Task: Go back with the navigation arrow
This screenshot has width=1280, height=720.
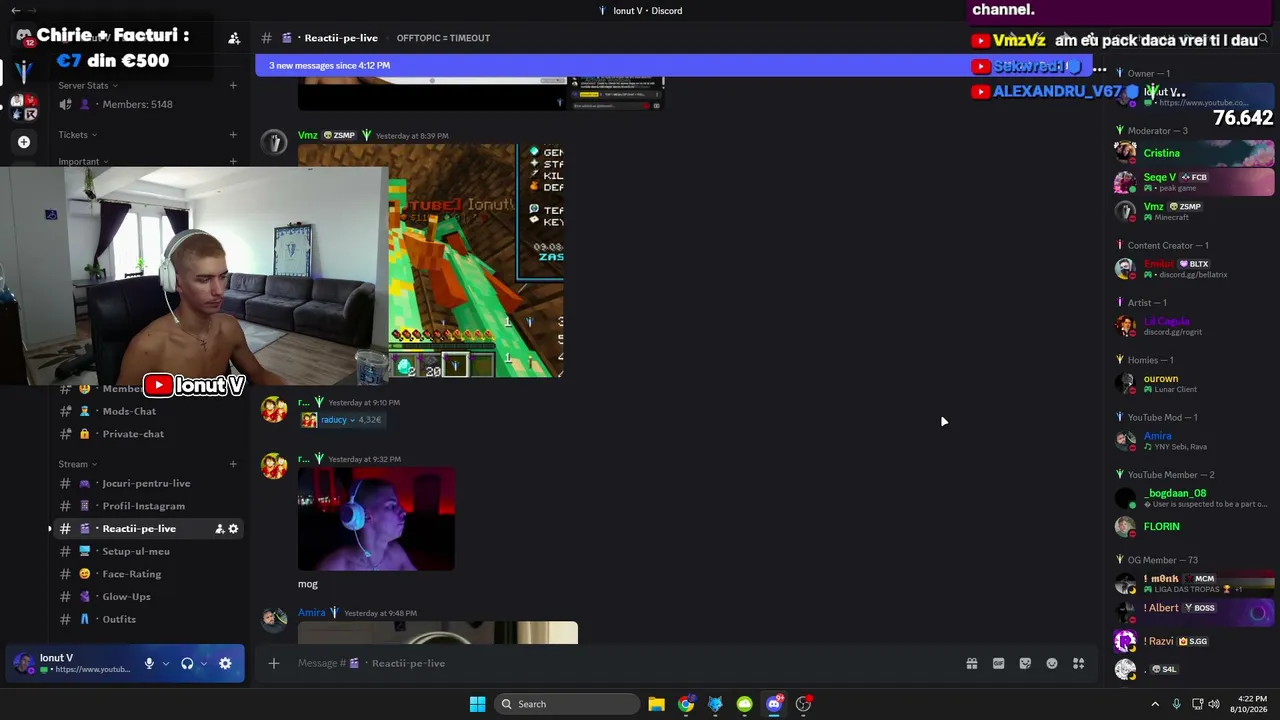Action: (x=15, y=10)
